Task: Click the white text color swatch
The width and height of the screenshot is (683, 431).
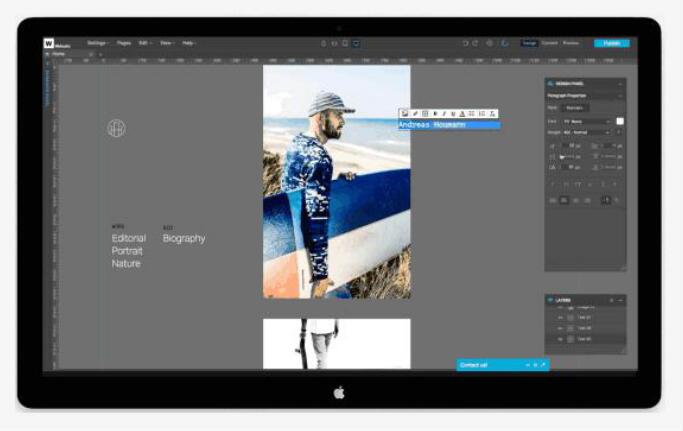Action: (619, 121)
